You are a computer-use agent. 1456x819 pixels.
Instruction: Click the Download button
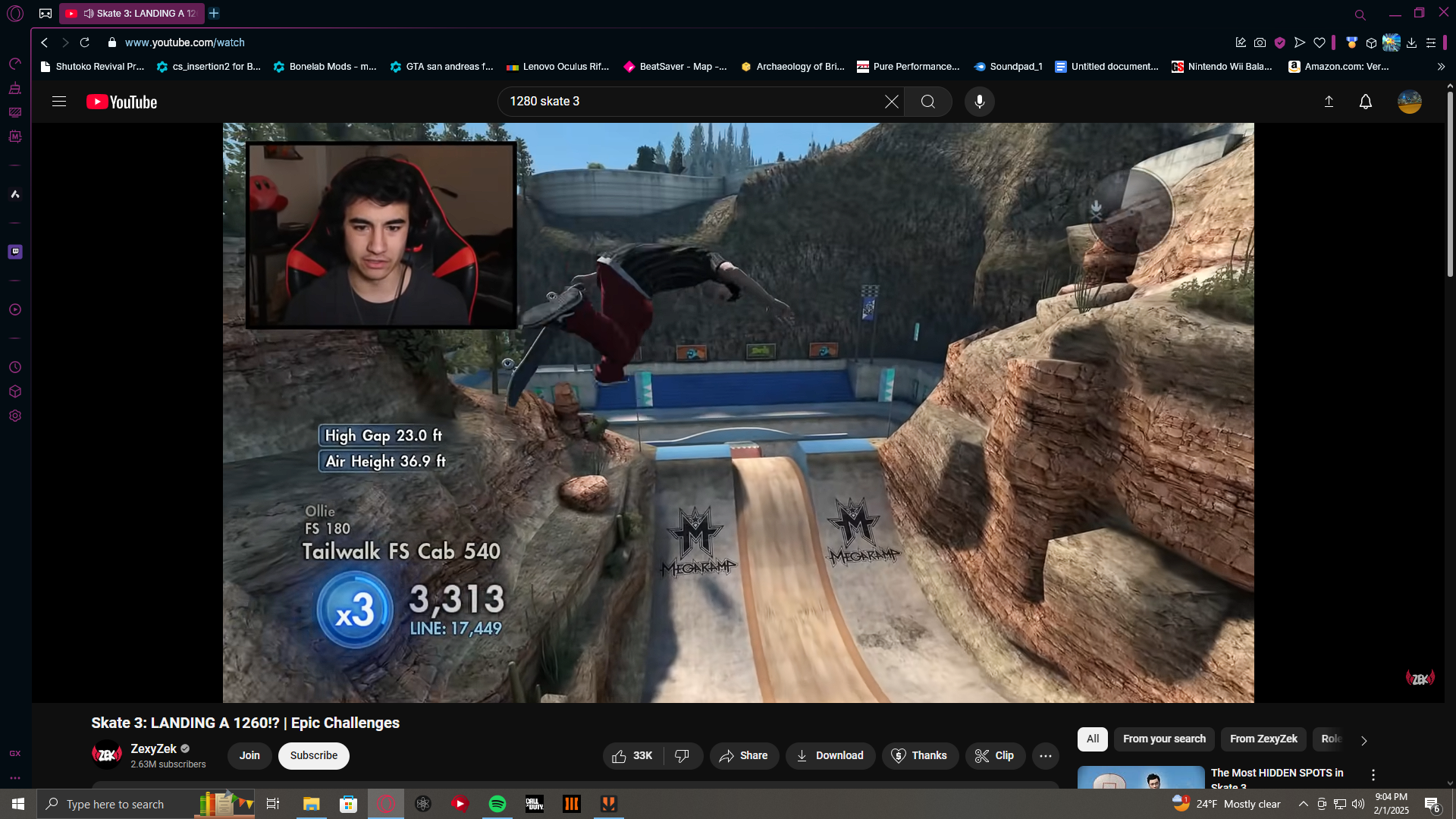point(830,755)
